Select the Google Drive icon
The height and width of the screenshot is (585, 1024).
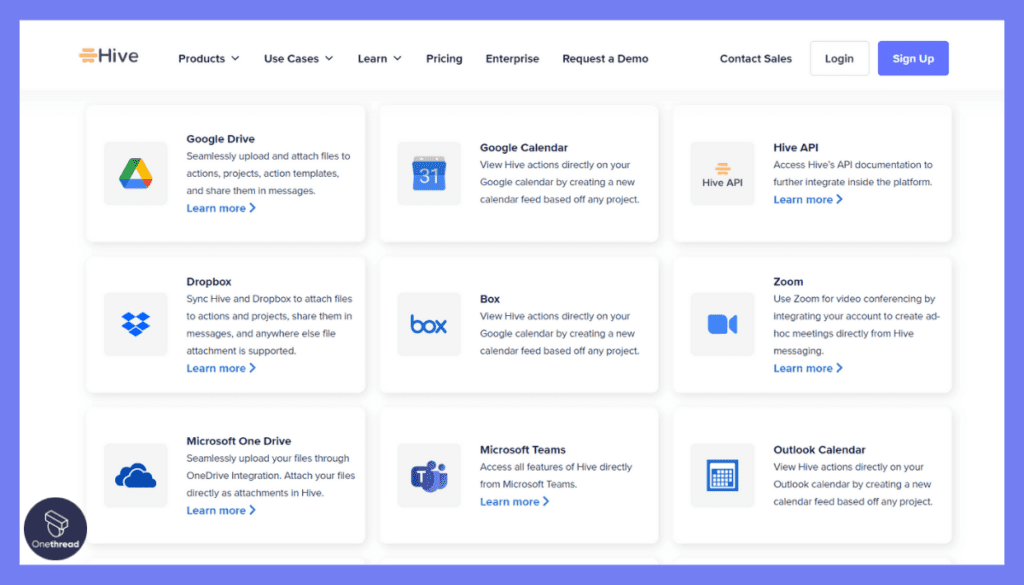click(136, 174)
